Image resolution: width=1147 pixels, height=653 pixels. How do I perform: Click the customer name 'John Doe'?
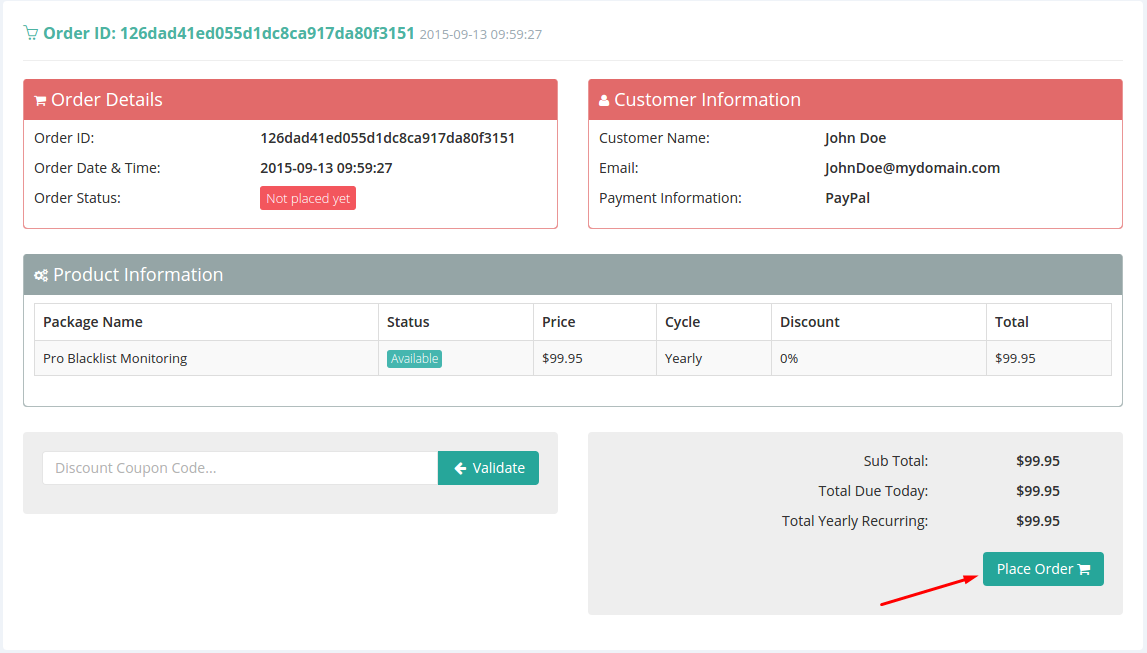click(855, 138)
